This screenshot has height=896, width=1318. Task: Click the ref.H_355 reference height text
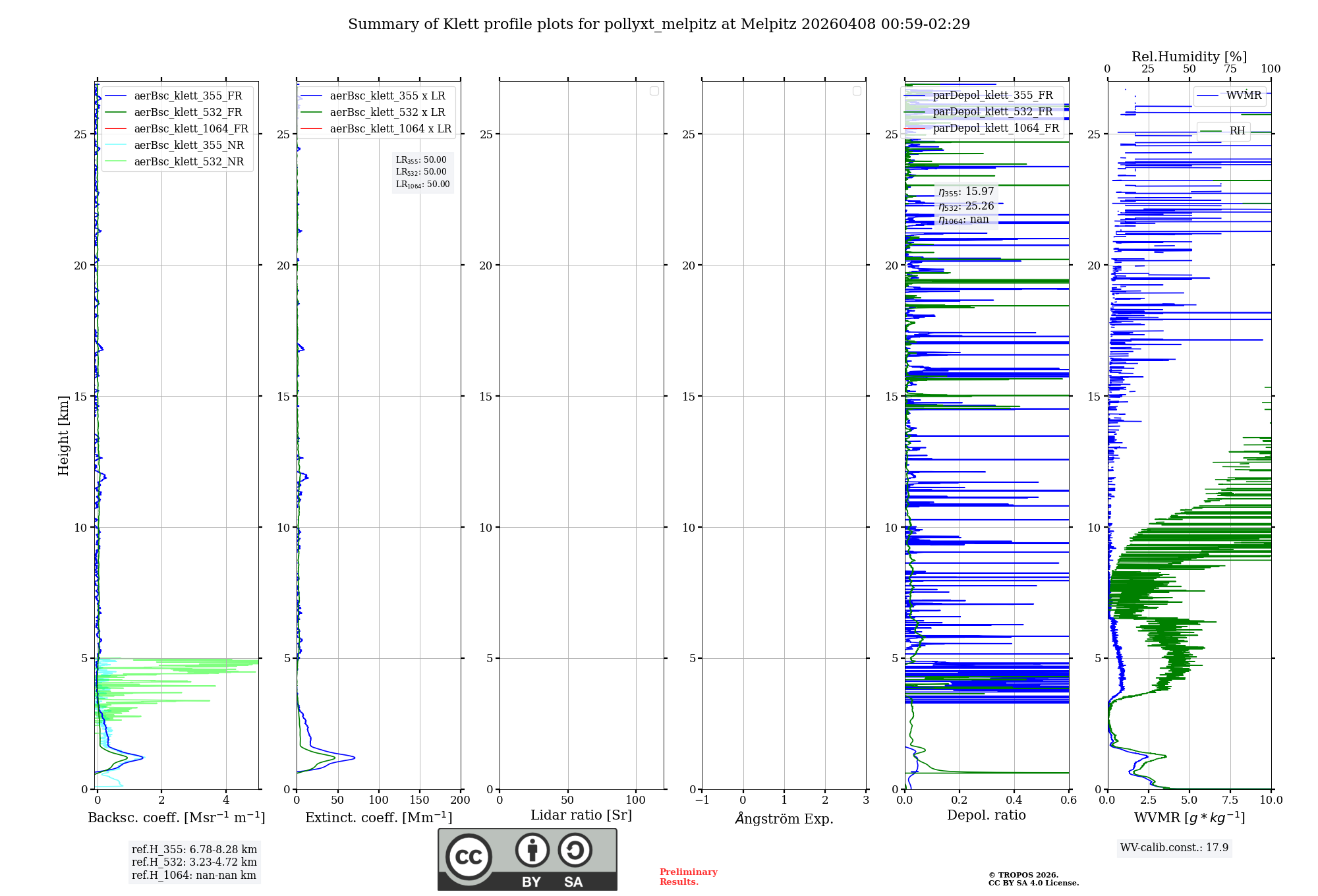click(194, 849)
